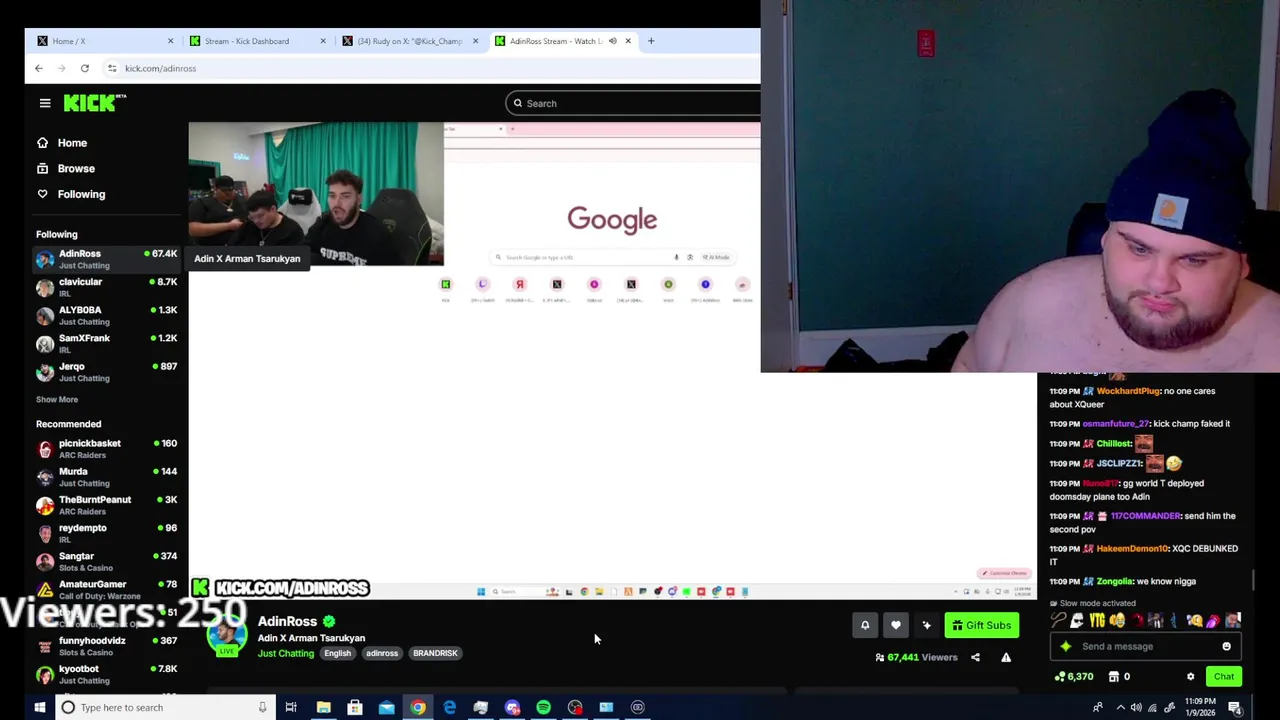
Task: Open Browse in Kick sidebar
Action: tap(76, 169)
